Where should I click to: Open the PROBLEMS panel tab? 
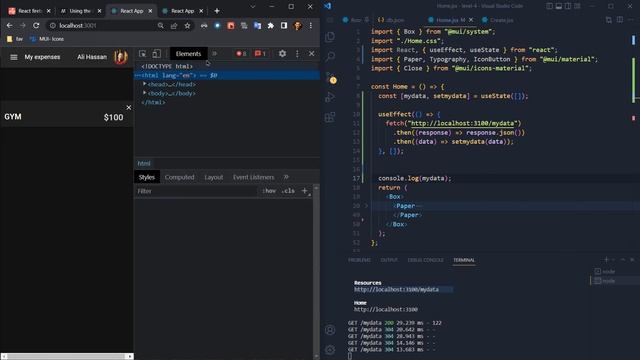359,260
